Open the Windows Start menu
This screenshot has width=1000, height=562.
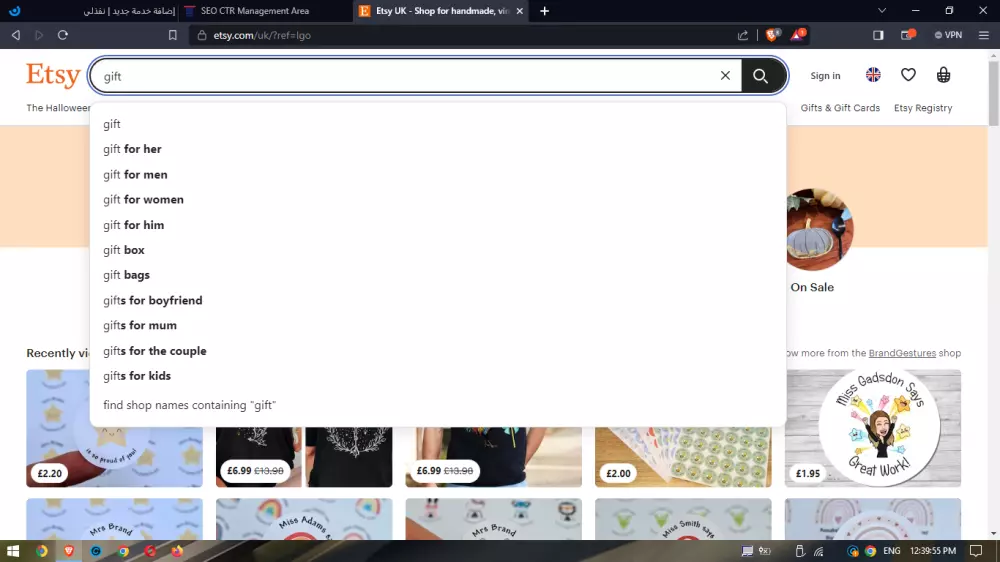coord(13,551)
